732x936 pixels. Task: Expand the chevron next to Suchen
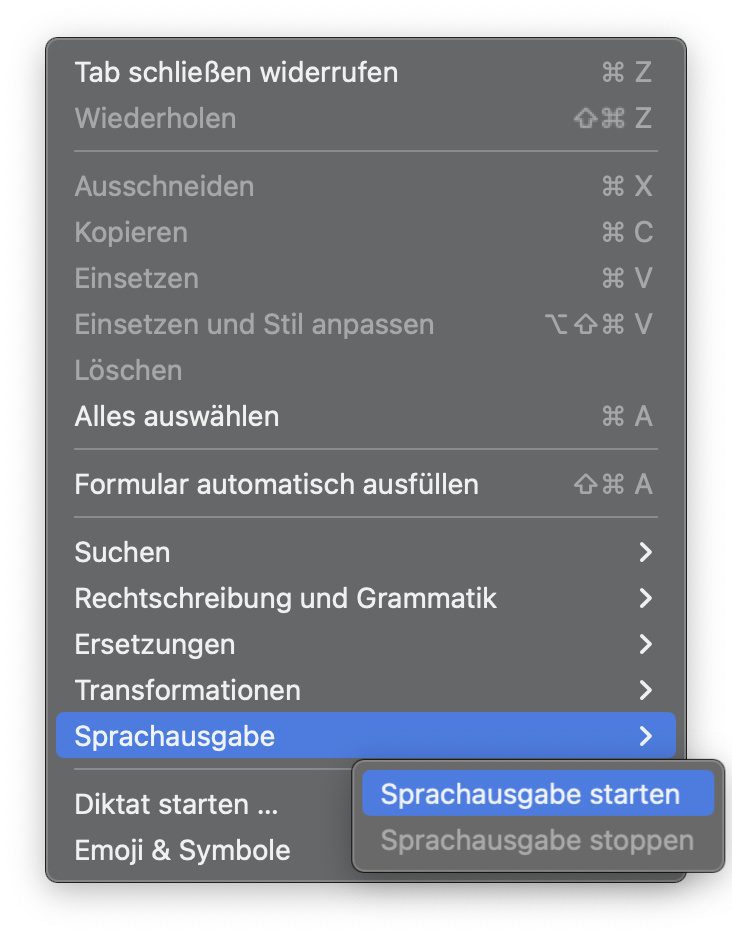pyautogui.click(x=646, y=552)
